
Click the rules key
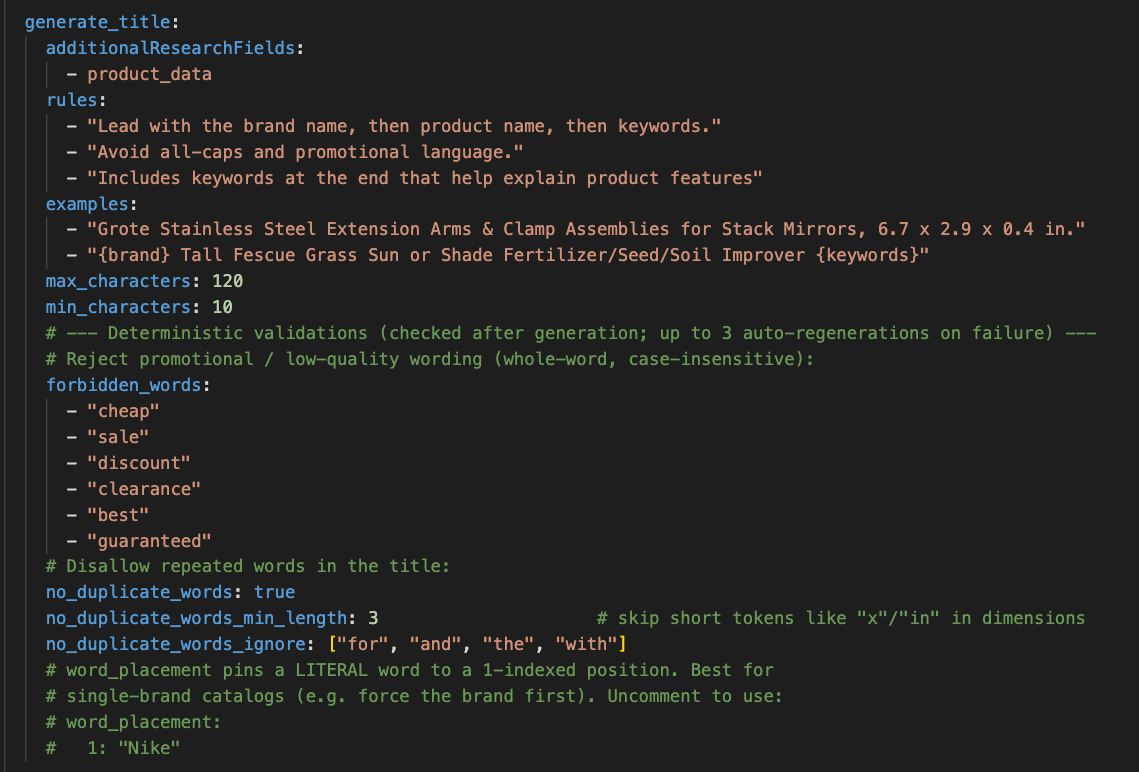coord(71,100)
